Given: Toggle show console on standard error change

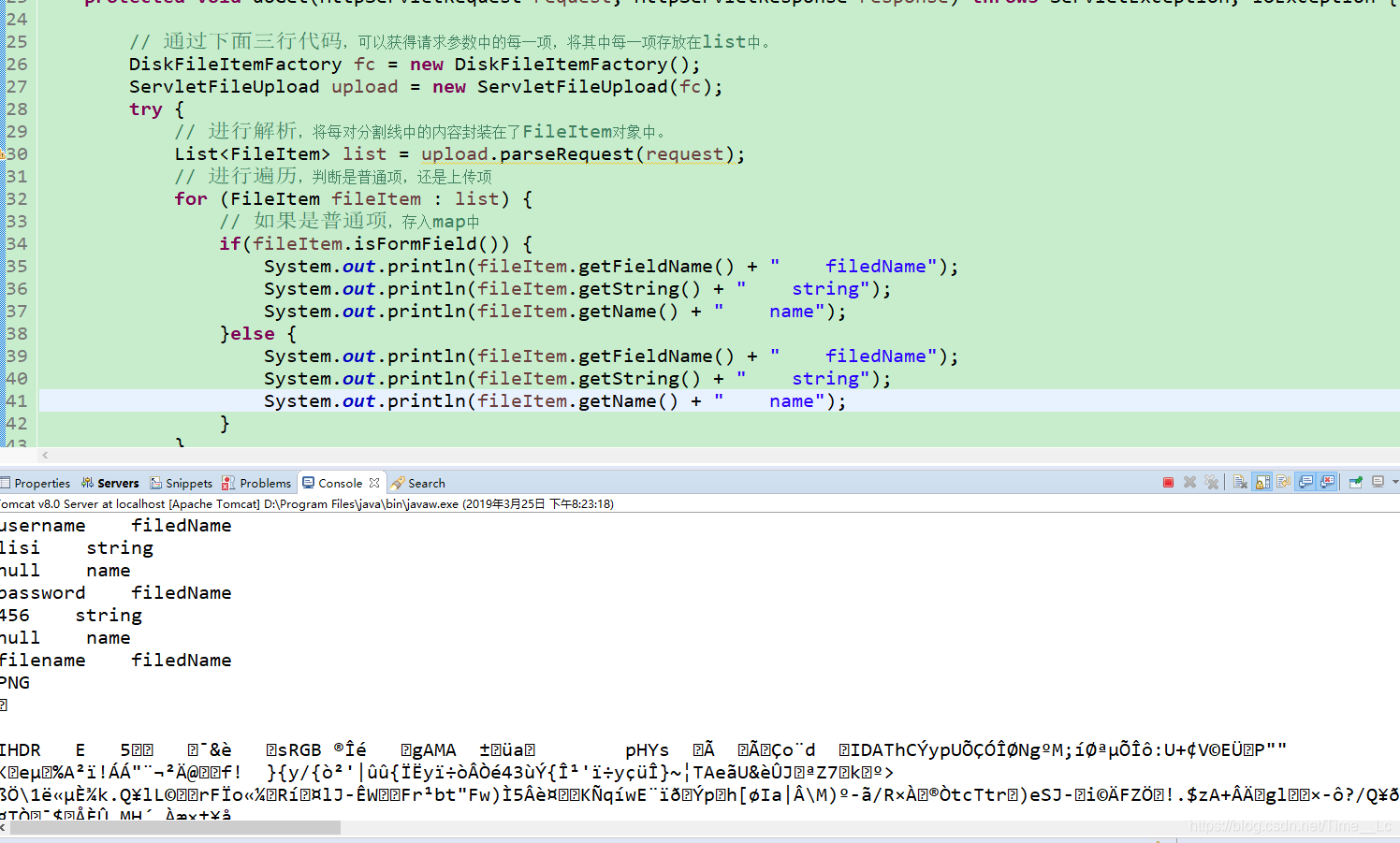Looking at the screenshot, I should [x=1327, y=482].
